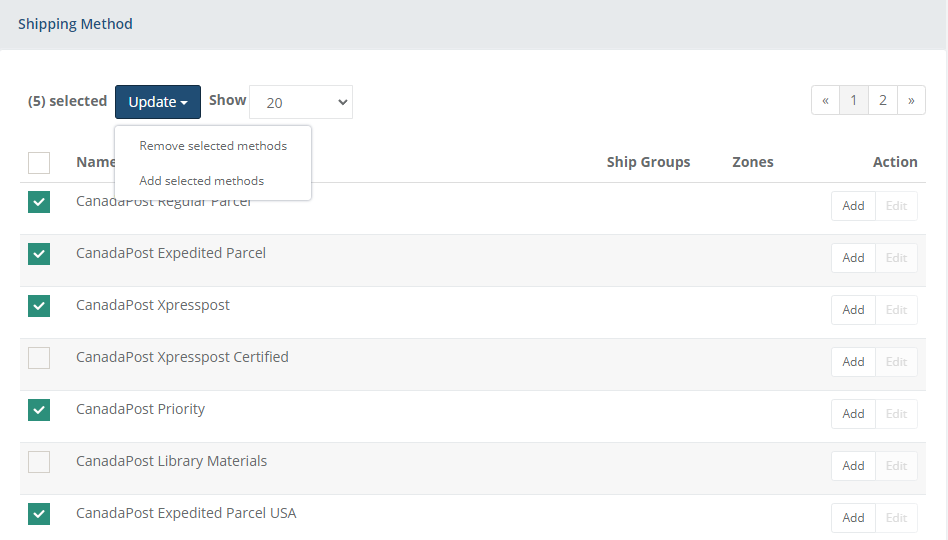Click Add for CanadaPost Xpresspost Certified
948x540 pixels.
tap(853, 362)
